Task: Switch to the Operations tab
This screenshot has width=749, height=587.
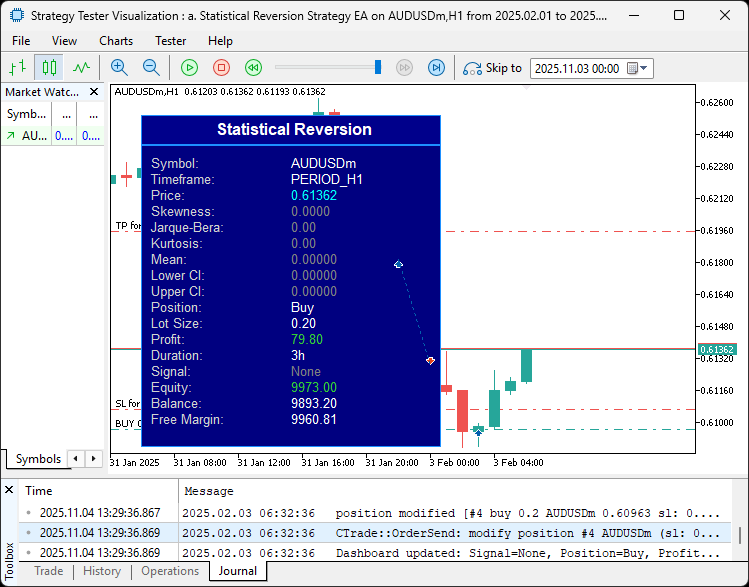Action: [x=170, y=571]
